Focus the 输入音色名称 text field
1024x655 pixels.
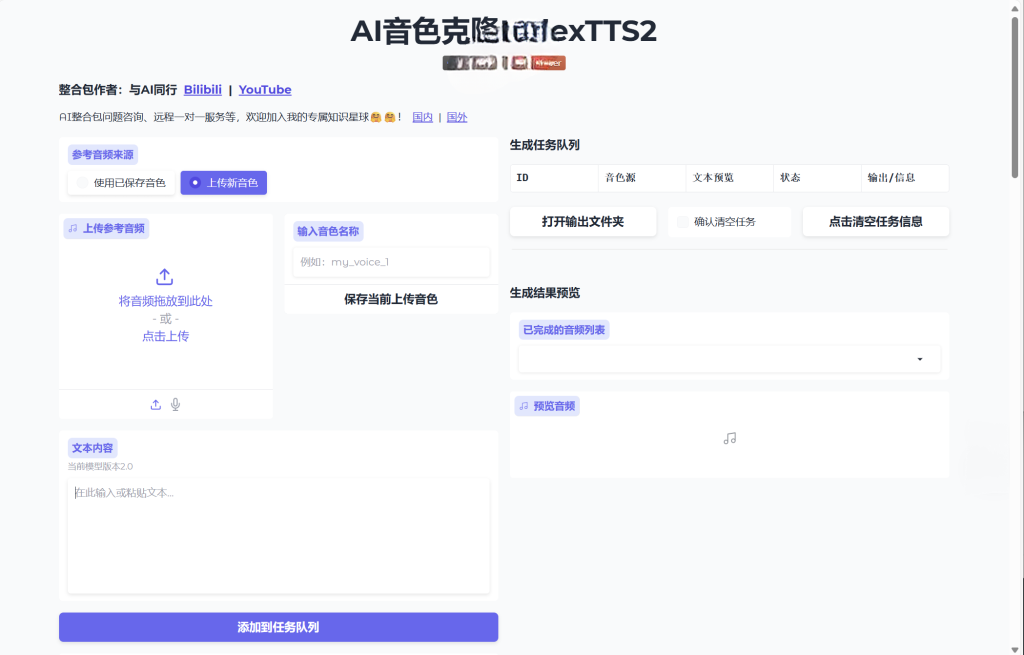[387, 262]
